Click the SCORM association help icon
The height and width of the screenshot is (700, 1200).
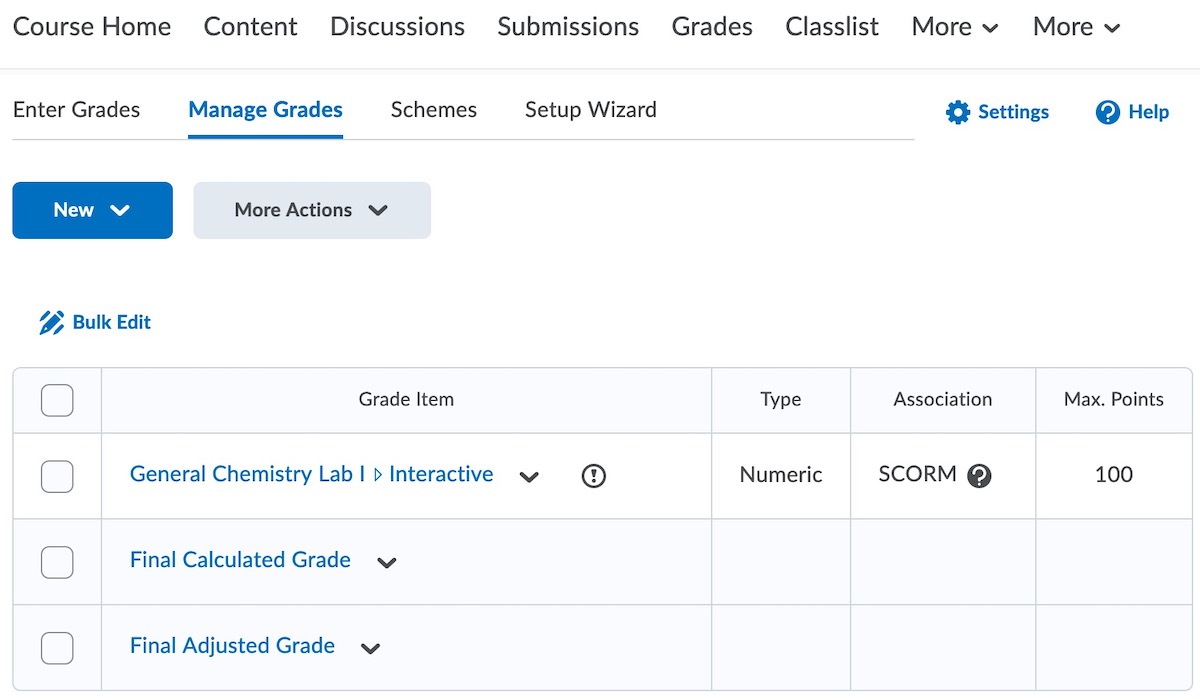980,476
